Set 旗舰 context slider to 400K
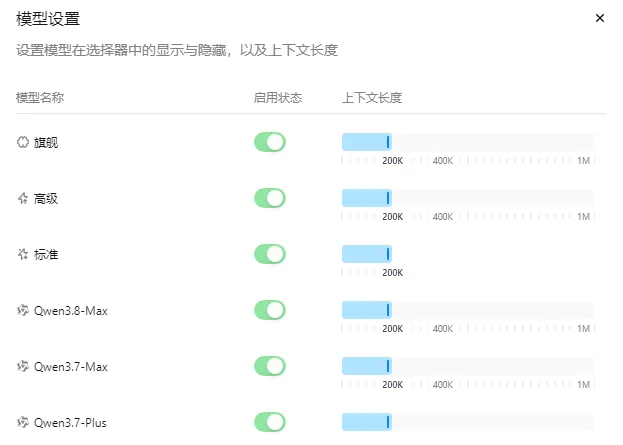 click(443, 142)
